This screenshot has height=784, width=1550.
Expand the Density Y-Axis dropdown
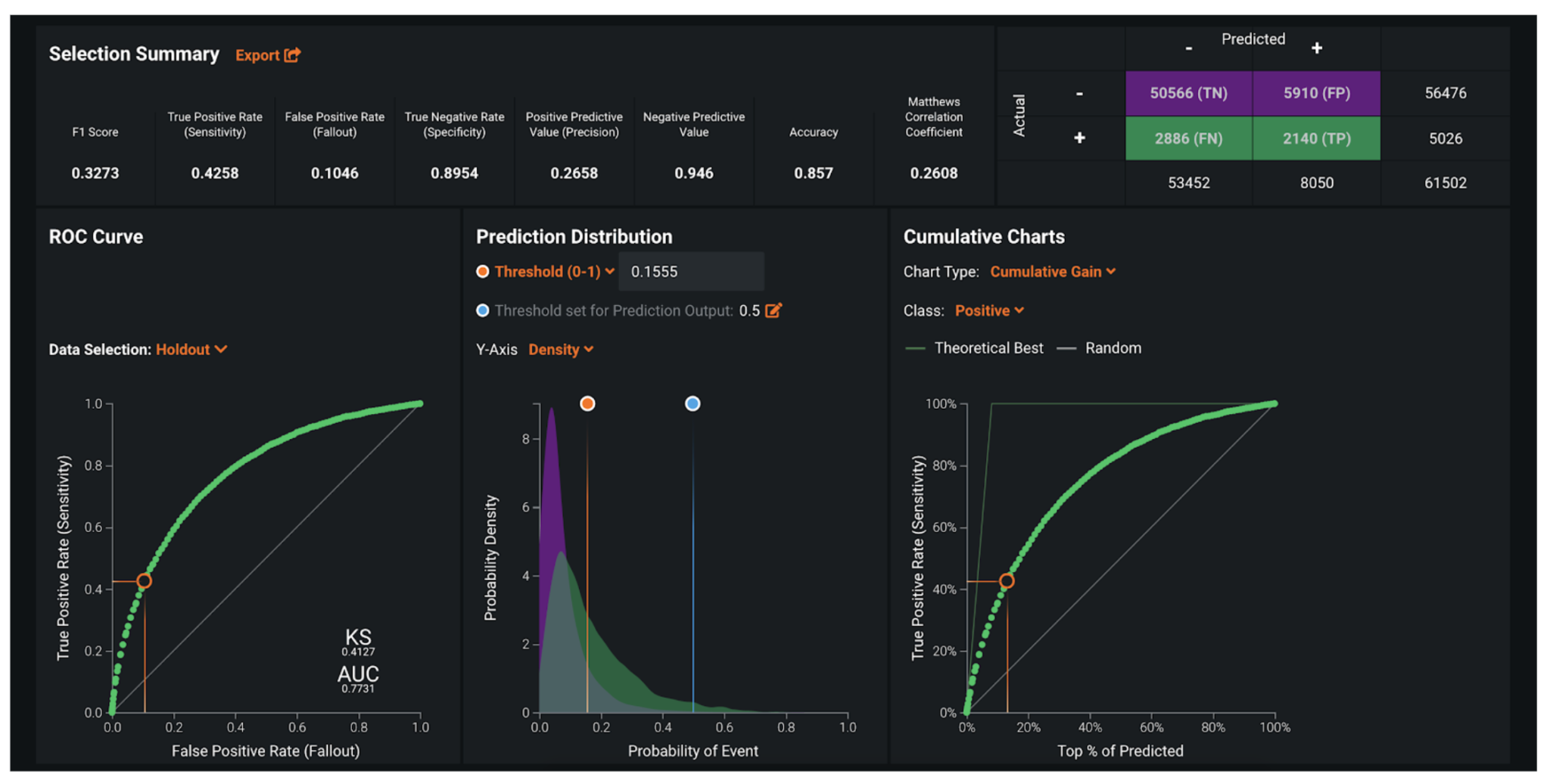561,350
